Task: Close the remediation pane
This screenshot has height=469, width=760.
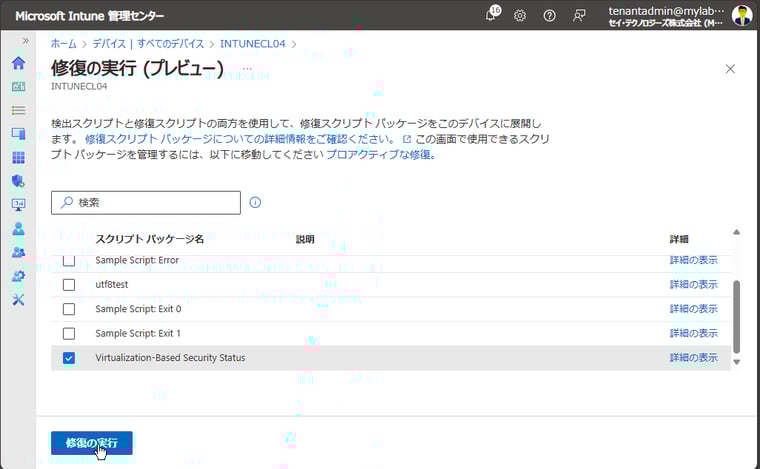Action: coord(730,69)
